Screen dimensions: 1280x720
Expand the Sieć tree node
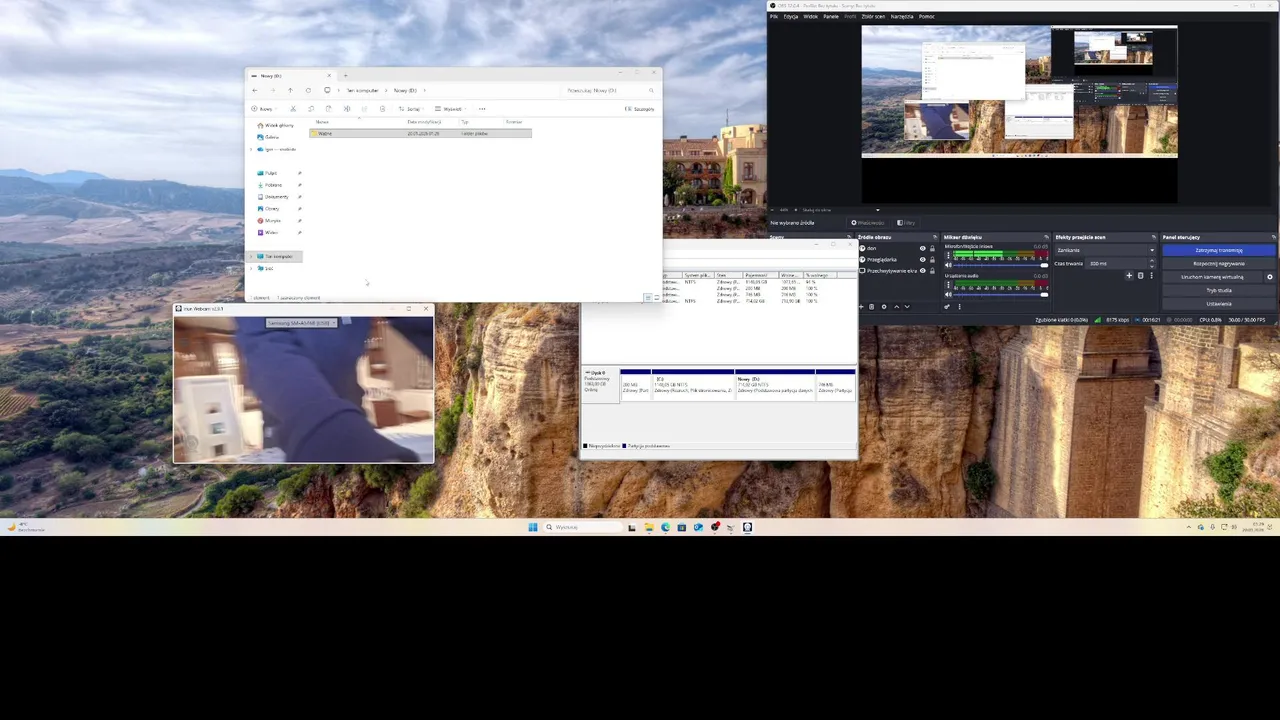(251, 268)
